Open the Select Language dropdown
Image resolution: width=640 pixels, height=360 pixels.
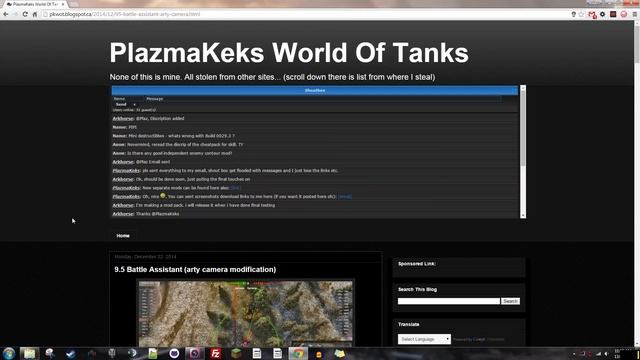tap(424, 339)
